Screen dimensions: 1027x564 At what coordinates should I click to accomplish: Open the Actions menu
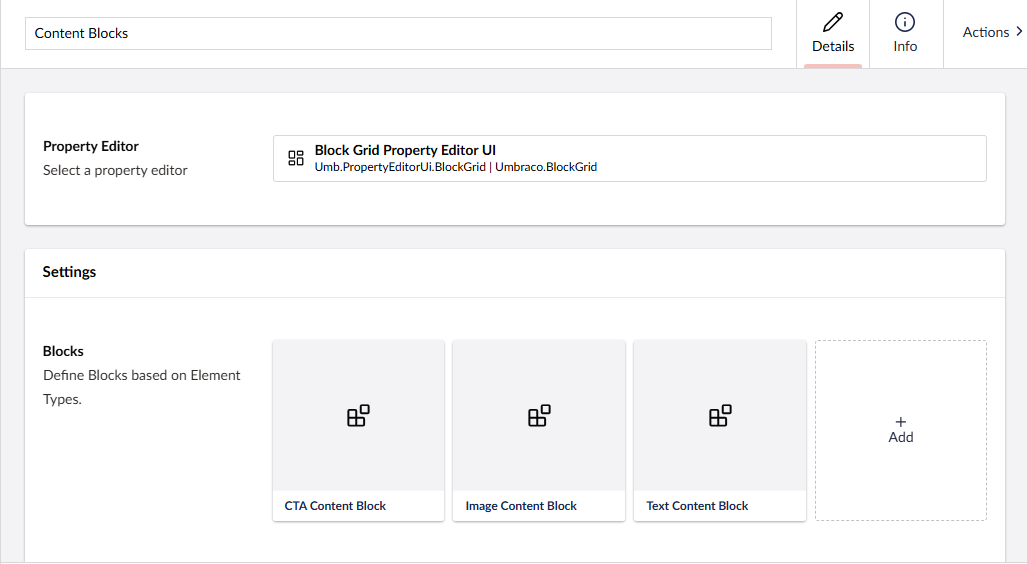[x=986, y=32]
